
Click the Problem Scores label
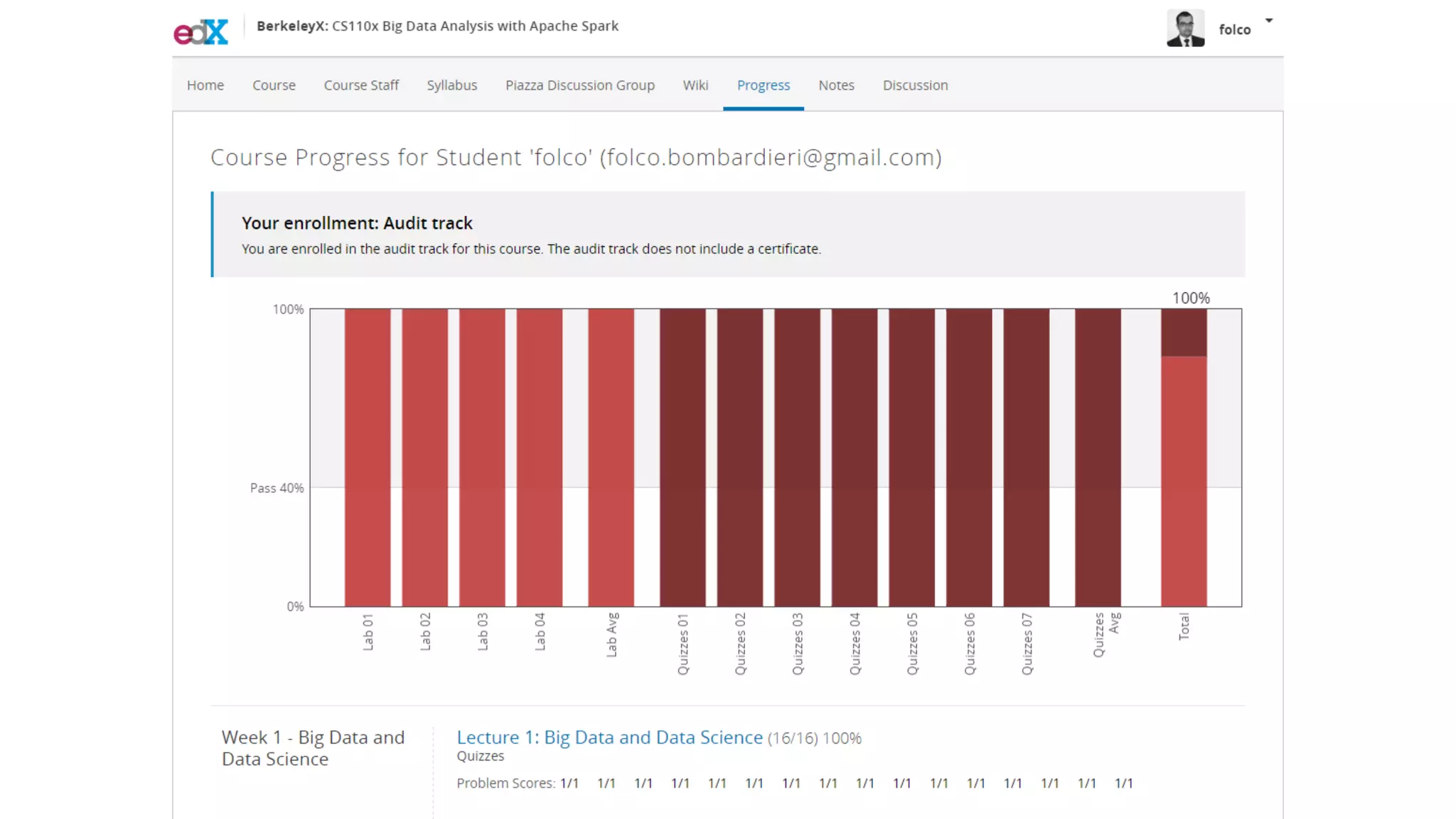click(x=505, y=783)
